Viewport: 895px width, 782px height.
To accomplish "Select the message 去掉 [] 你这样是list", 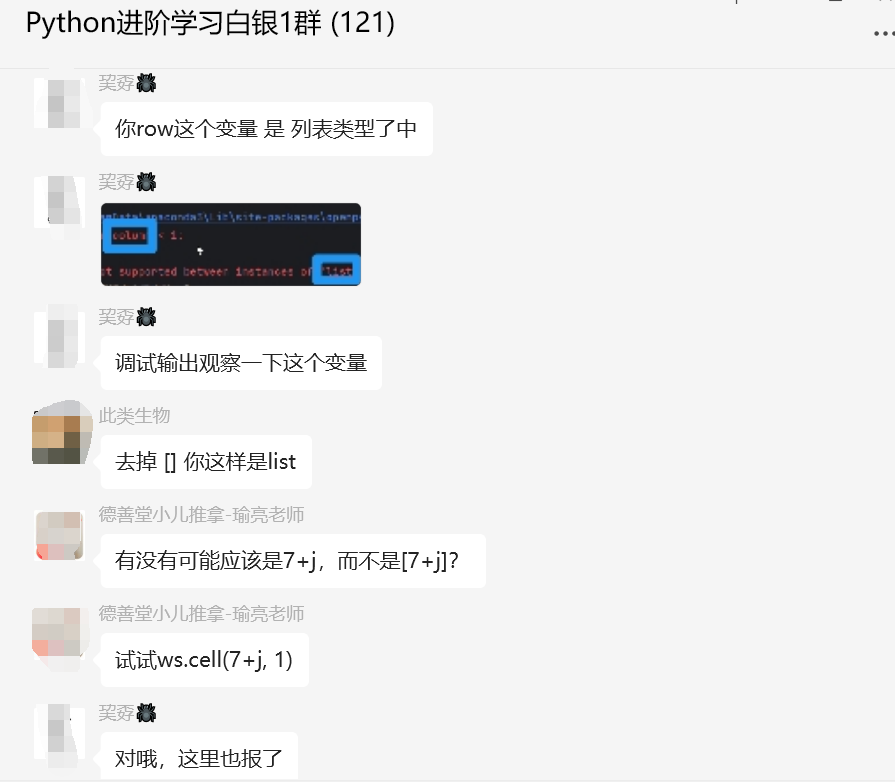I will pos(206,462).
